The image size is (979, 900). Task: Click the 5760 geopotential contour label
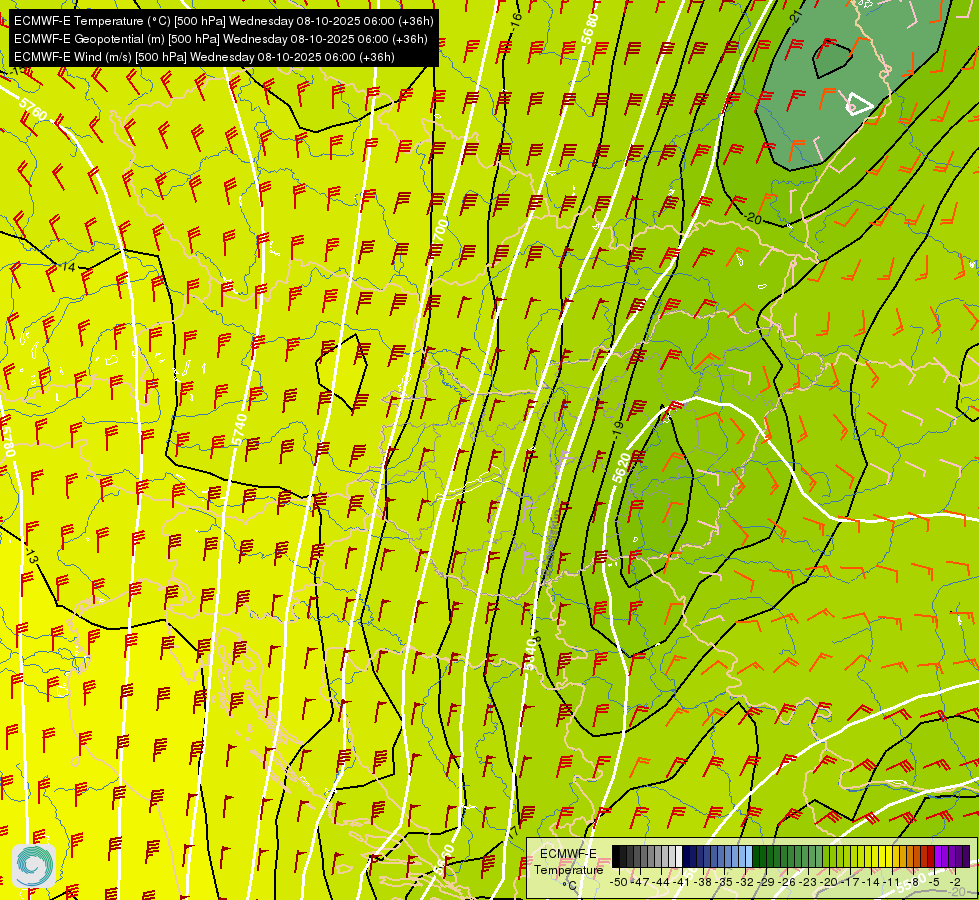32,107
